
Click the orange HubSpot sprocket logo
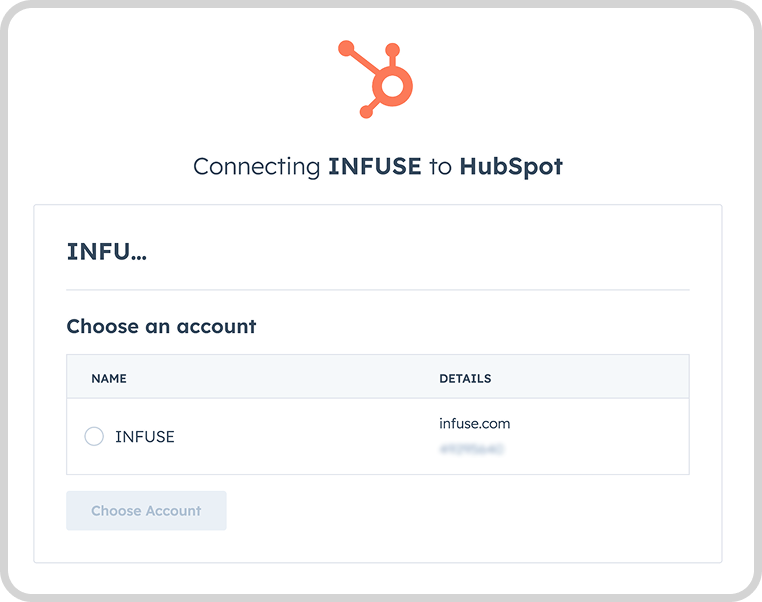tap(376, 80)
